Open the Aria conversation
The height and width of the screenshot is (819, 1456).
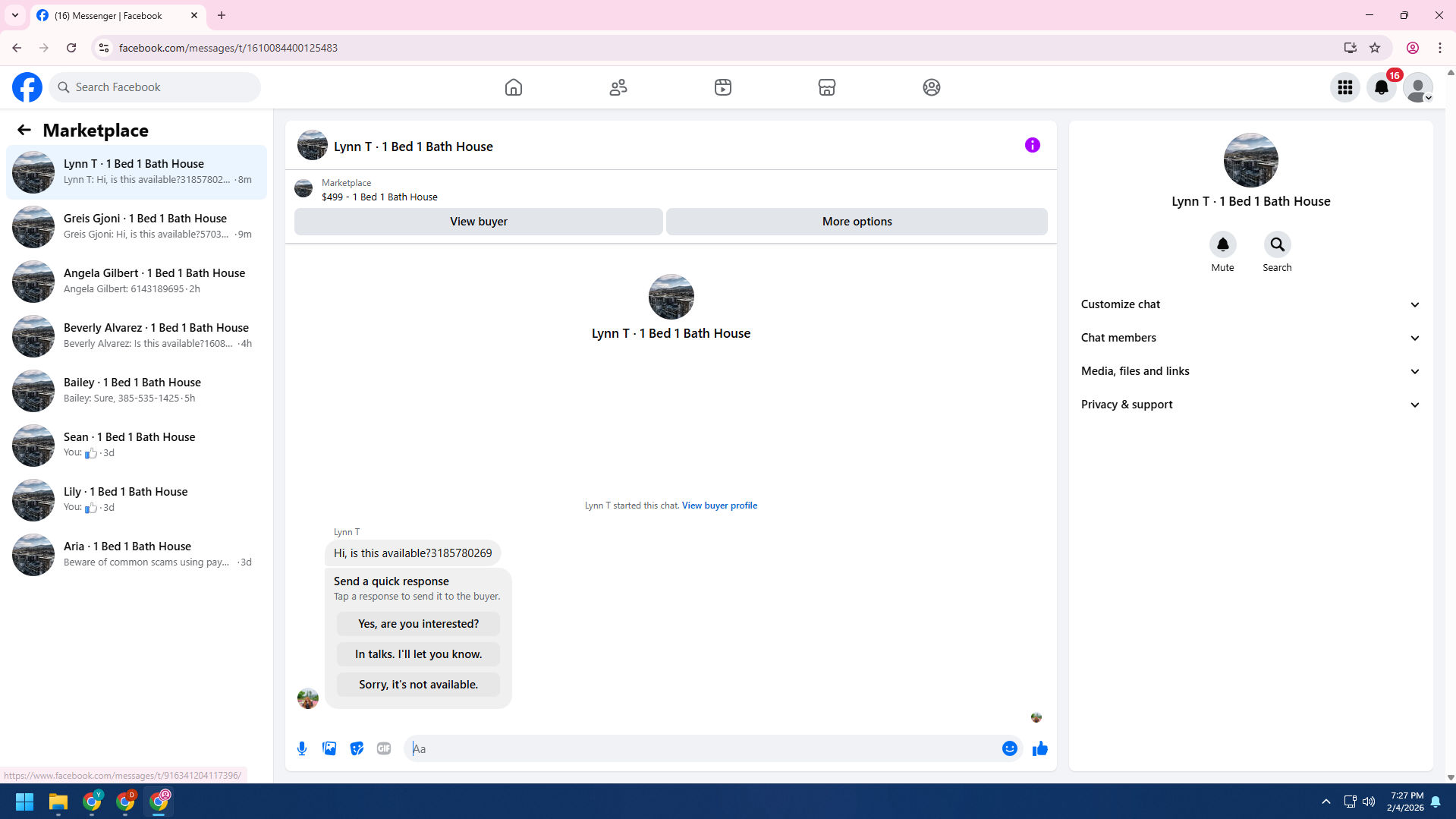click(137, 555)
